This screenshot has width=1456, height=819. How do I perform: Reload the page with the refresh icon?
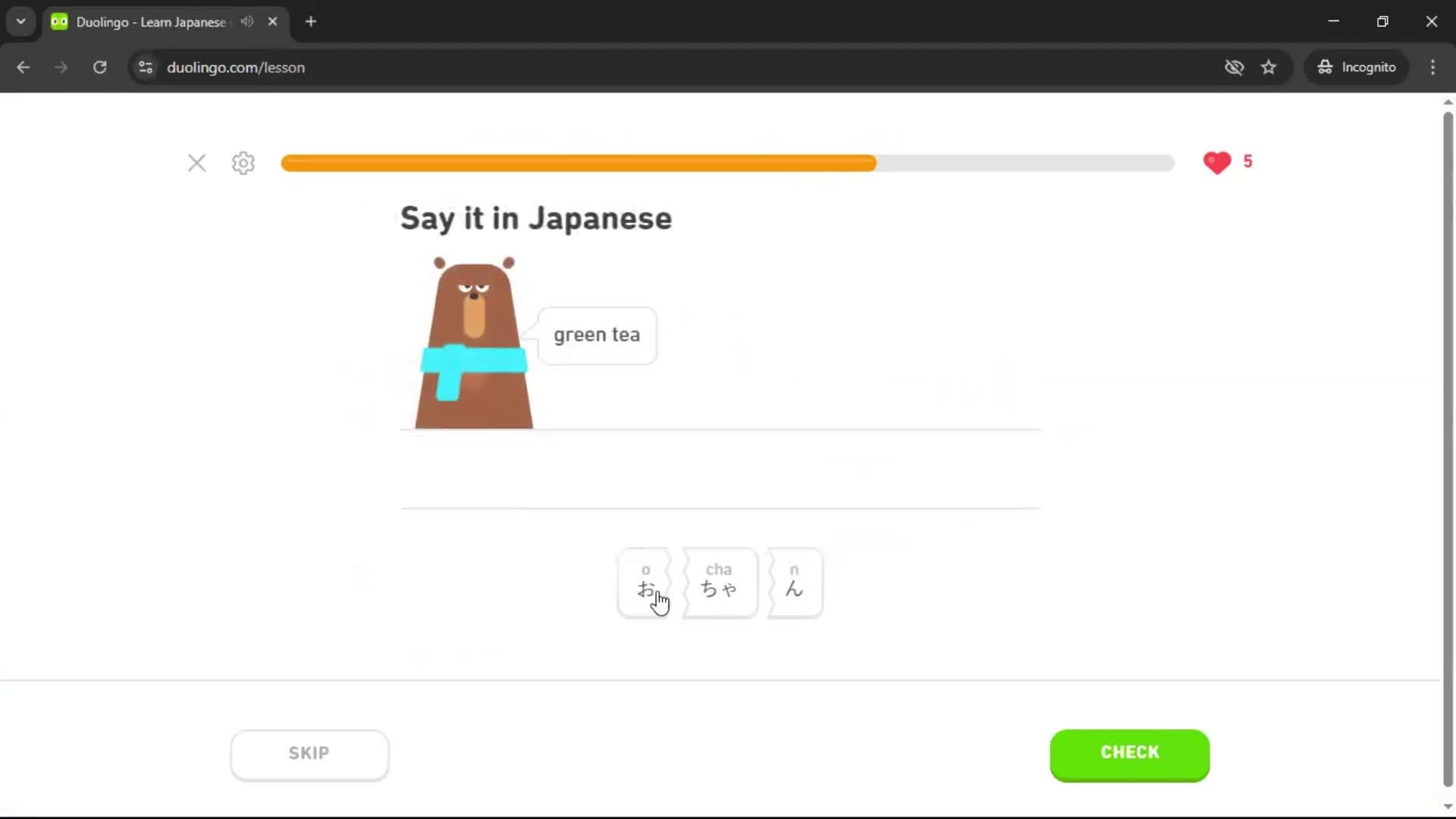(x=99, y=67)
